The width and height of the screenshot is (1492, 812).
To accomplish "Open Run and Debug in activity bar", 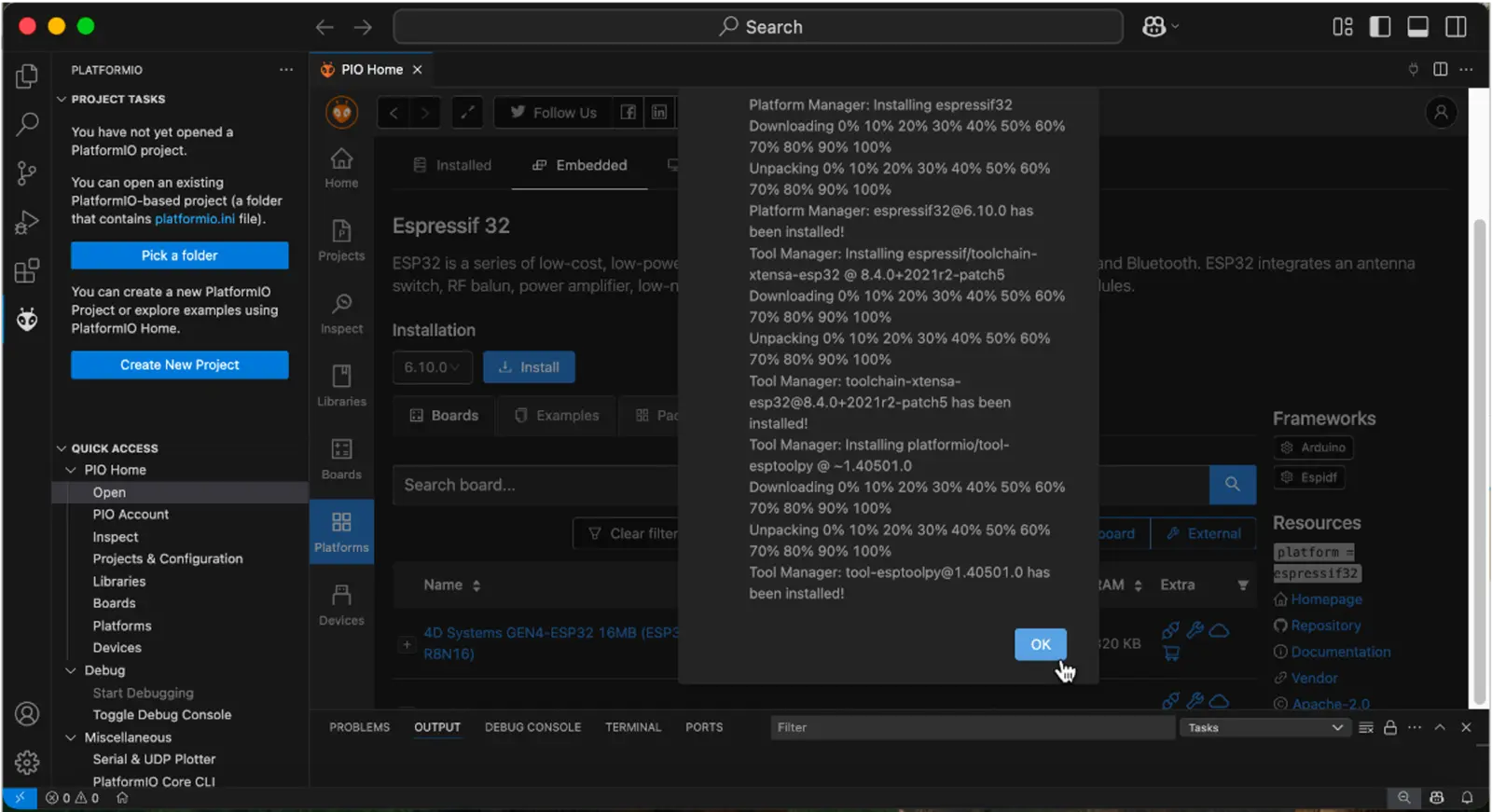I will click(27, 222).
